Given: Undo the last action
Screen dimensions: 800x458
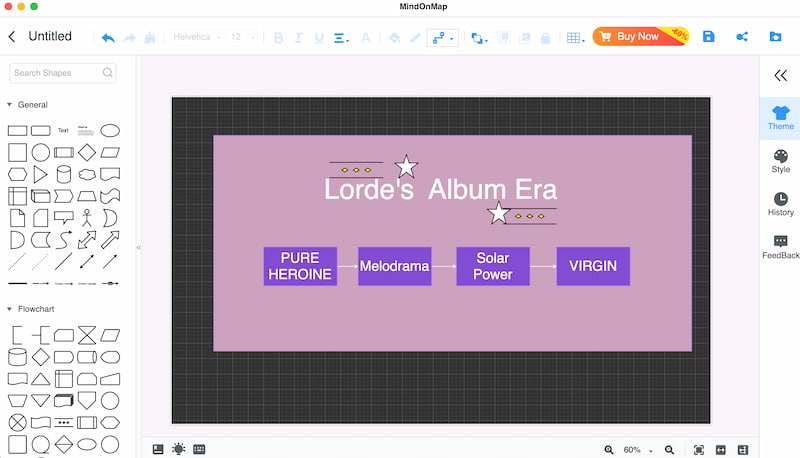Looking at the screenshot, I should point(108,37).
